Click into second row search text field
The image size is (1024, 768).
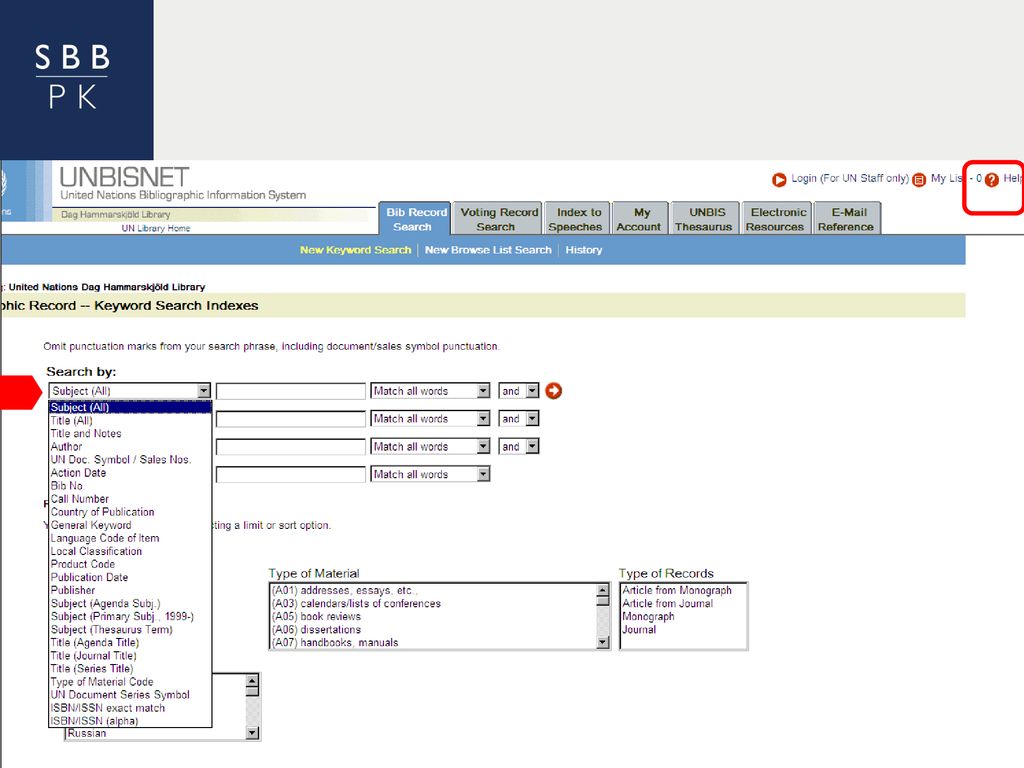(291, 419)
